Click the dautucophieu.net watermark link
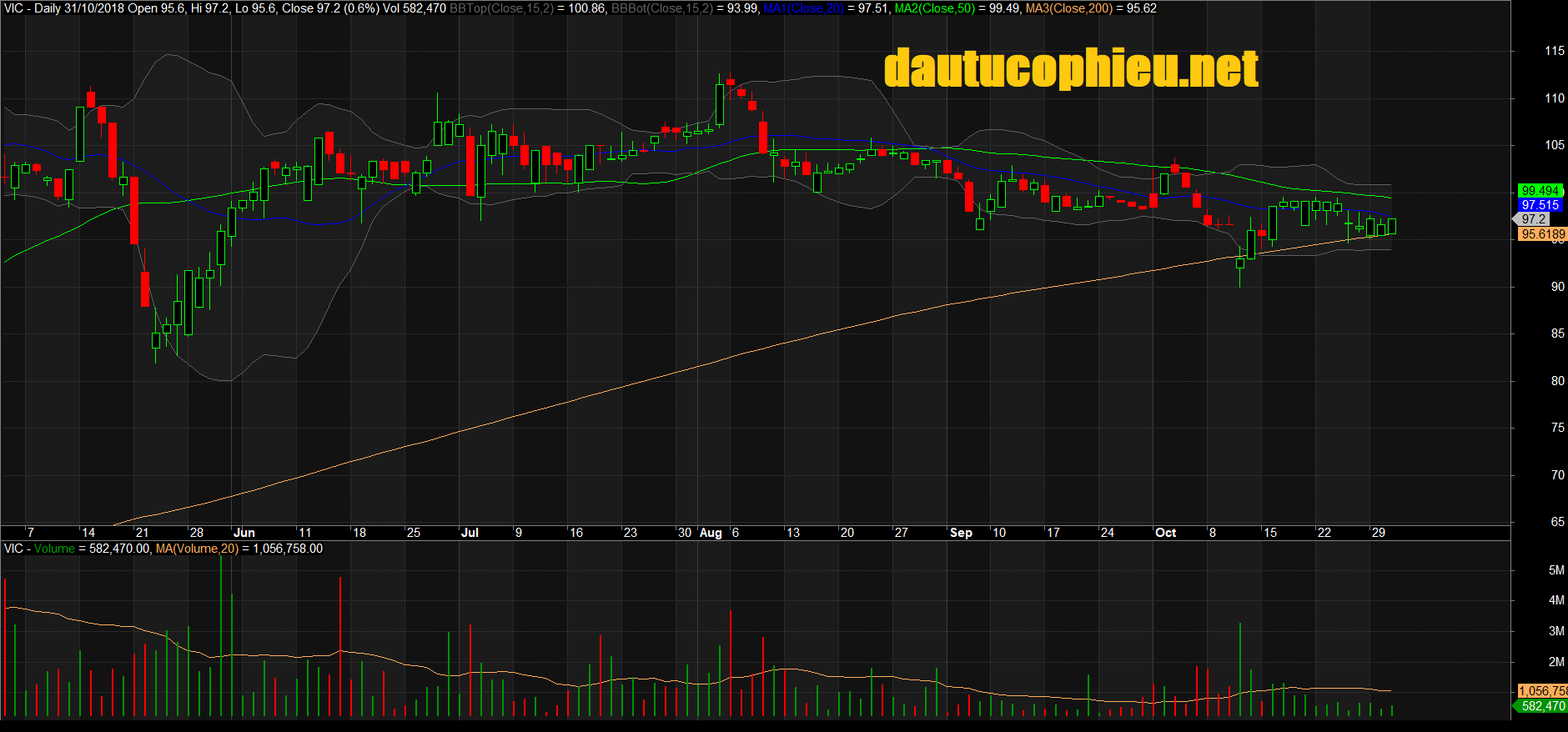Viewport: 1568px width, 732px height. (1070, 68)
